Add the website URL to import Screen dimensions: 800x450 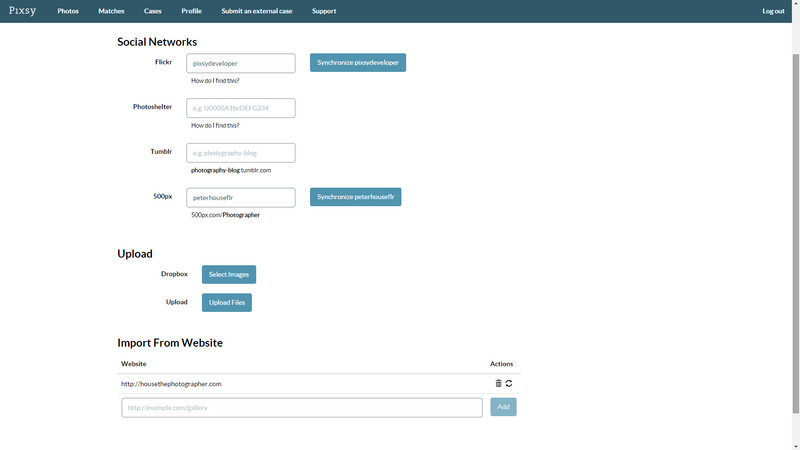coord(503,407)
